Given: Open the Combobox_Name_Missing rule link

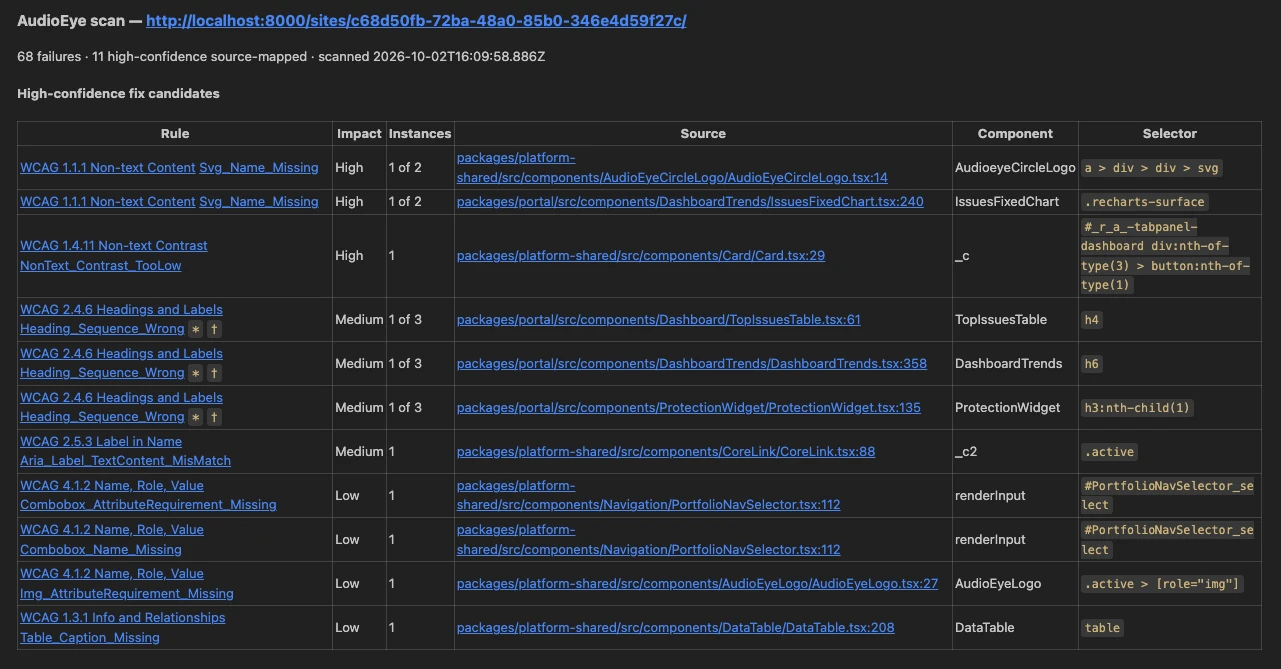Looking at the screenshot, I should point(101,549).
